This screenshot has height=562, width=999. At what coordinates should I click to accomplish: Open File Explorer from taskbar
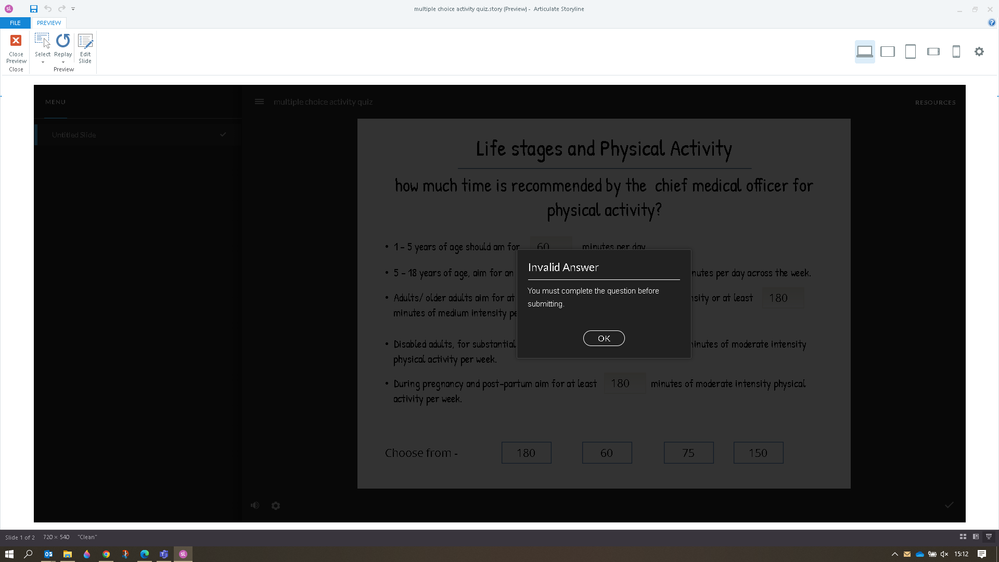67,554
